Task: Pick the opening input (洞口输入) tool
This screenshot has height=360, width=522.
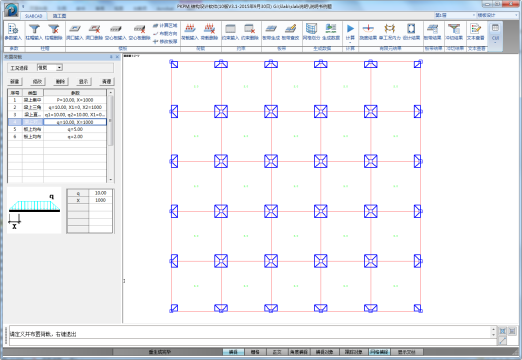Action: 75,32
